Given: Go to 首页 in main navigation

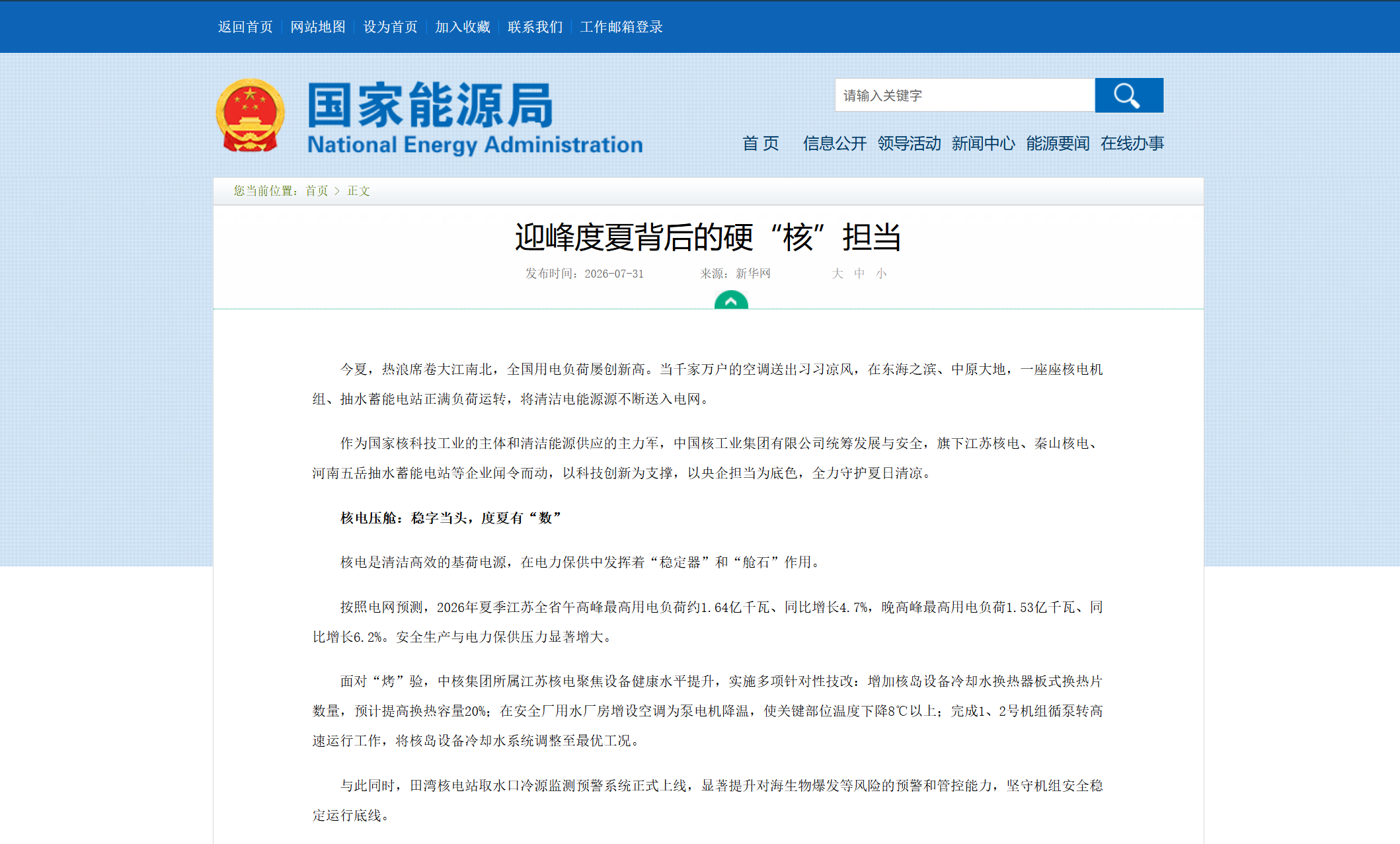Looking at the screenshot, I should [761, 143].
